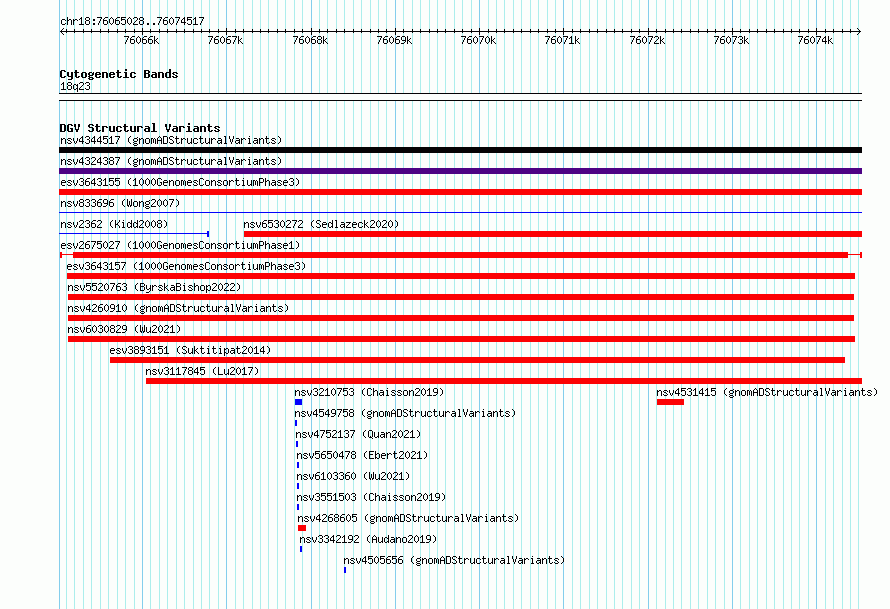
Task: Click the small blue nsv3210753 block
Action: tap(299, 402)
